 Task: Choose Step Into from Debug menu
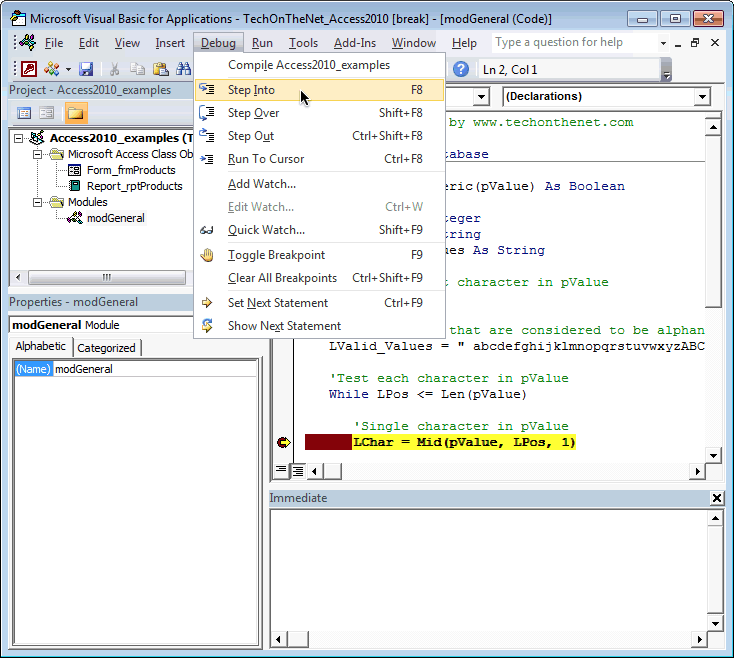pyautogui.click(x=319, y=90)
